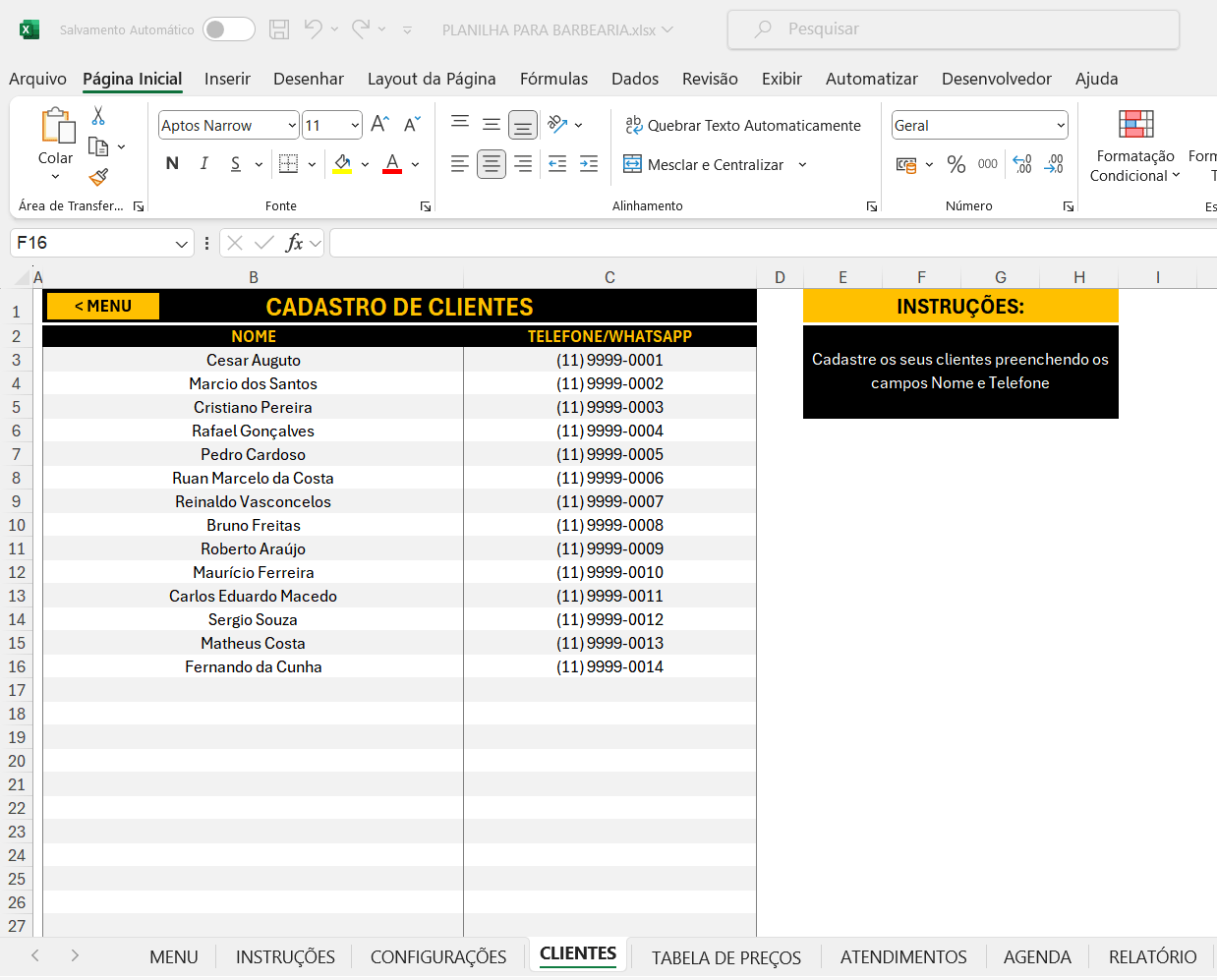Switch to ATENDIMENTOS sheet tab
Screen dimensions: 1217x980
point(903,956)
